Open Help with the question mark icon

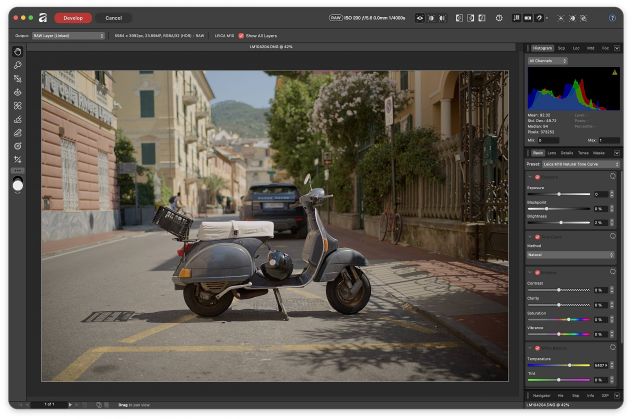pos(612,18)
